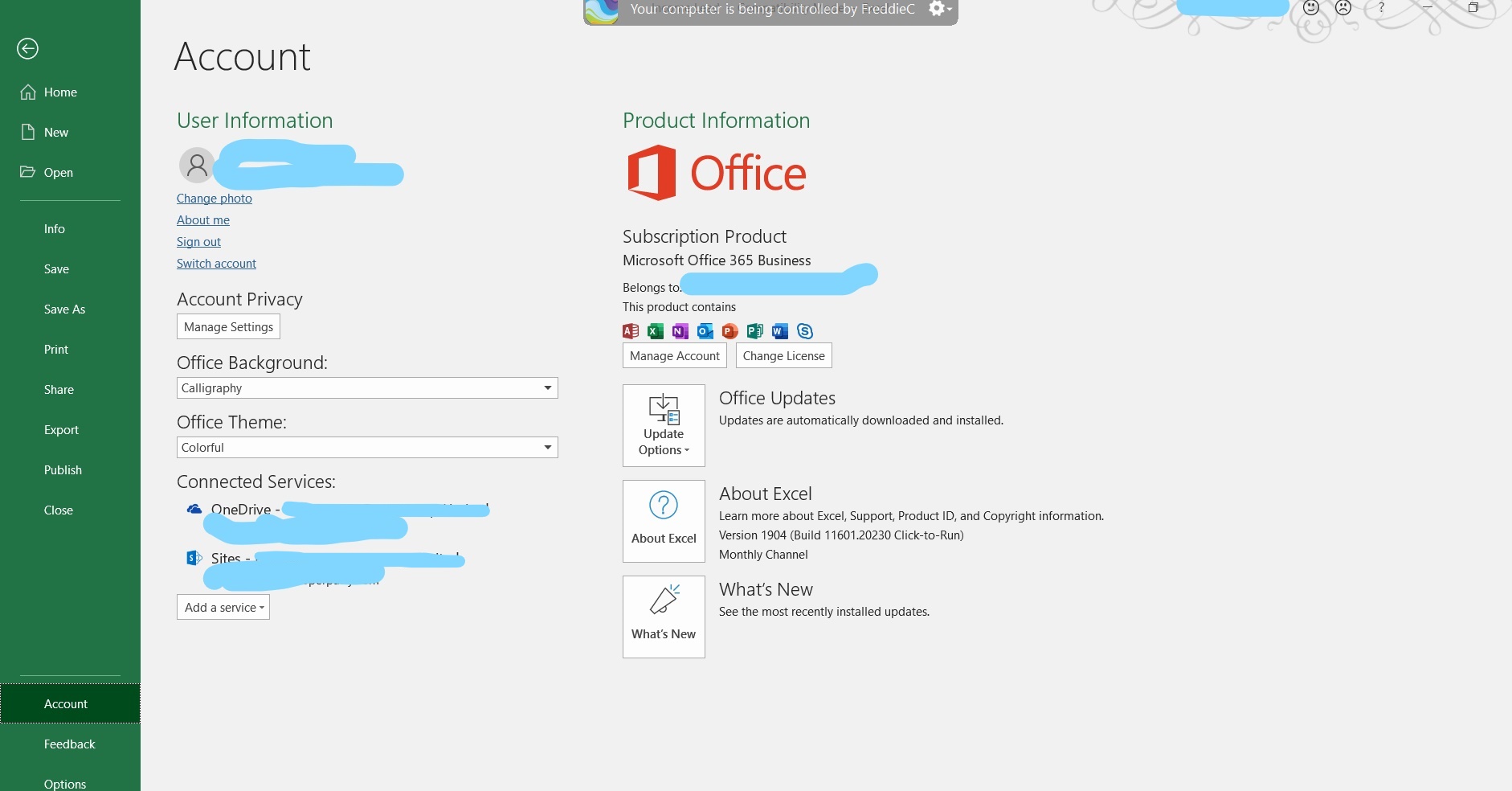Select the Account menu item
Image resolution: width=1512 pixels, height=791 pixels.
70,704
